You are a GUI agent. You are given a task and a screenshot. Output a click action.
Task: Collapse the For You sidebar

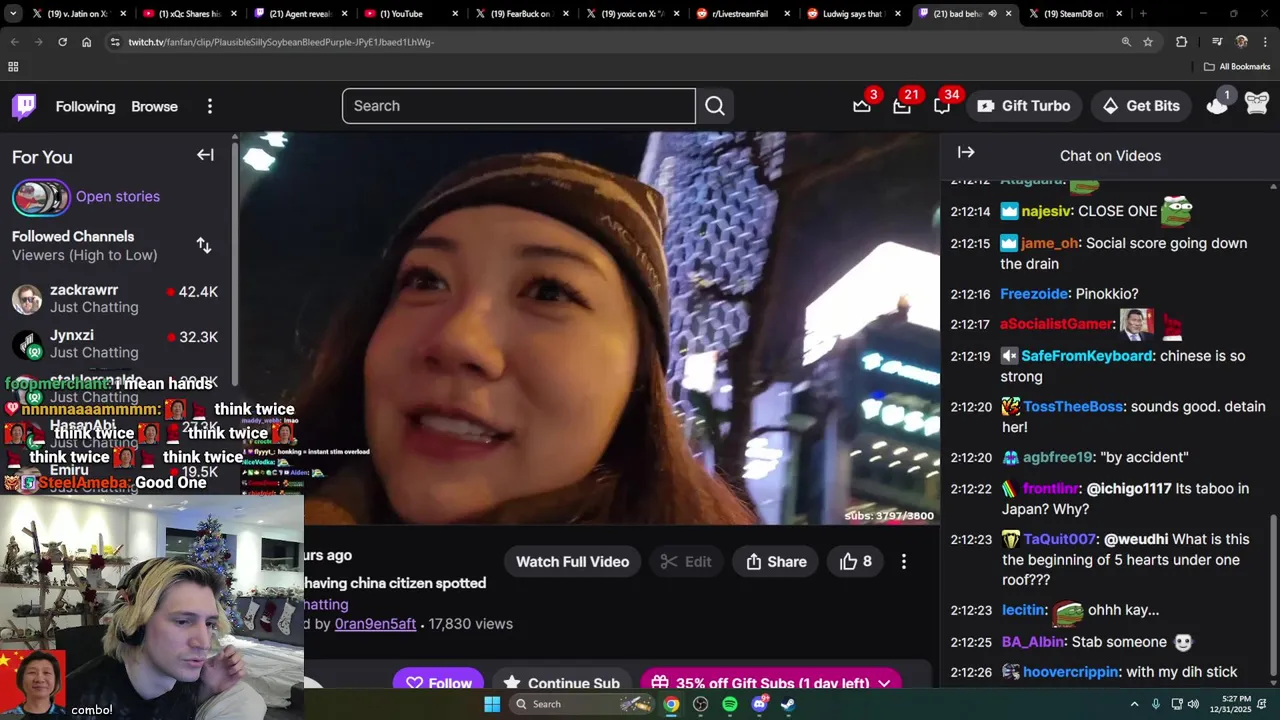click(205, 155)
